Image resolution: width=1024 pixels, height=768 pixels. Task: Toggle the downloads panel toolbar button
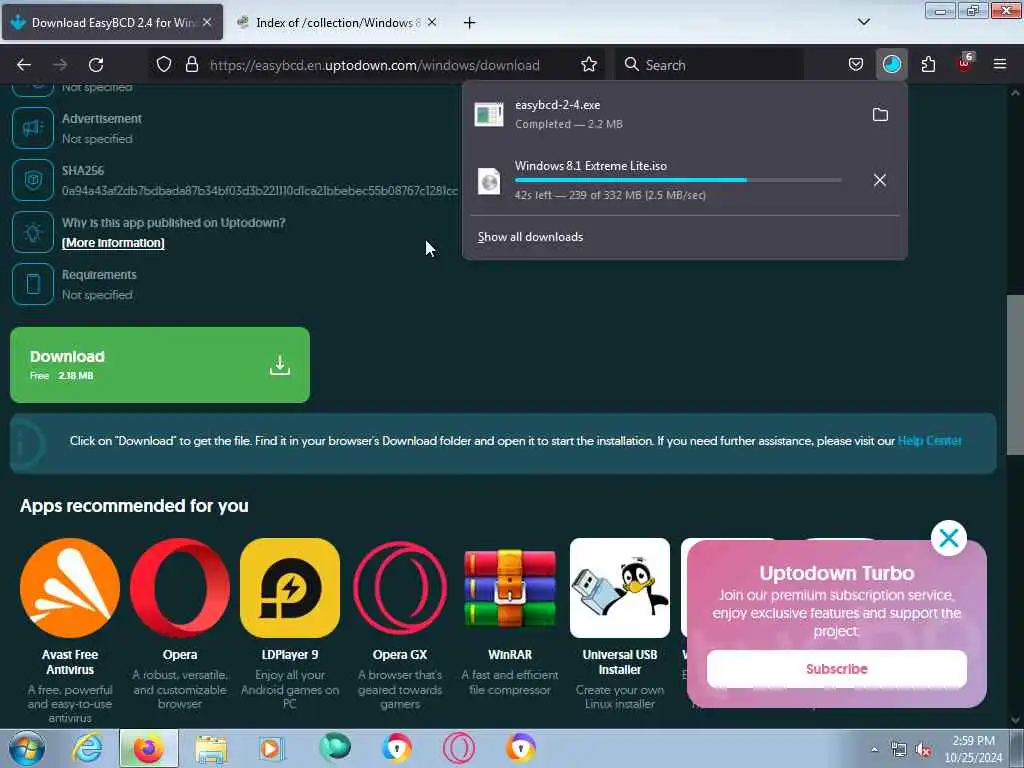(x=891, y=65)
